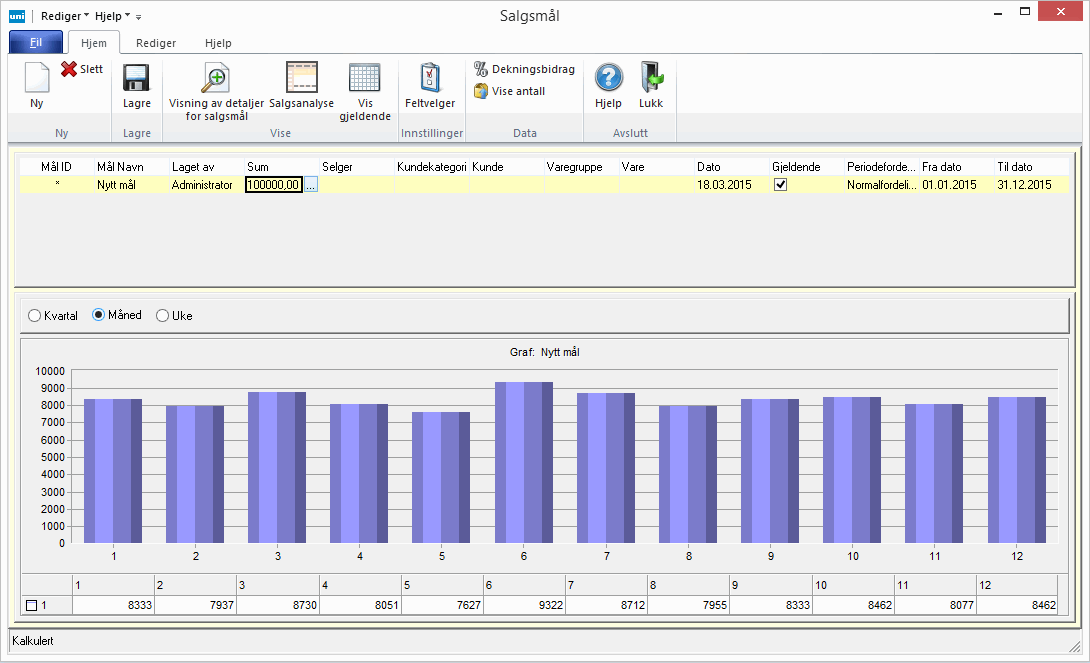Expand the Hjelp dropdown in title bar

click(112, 16)
